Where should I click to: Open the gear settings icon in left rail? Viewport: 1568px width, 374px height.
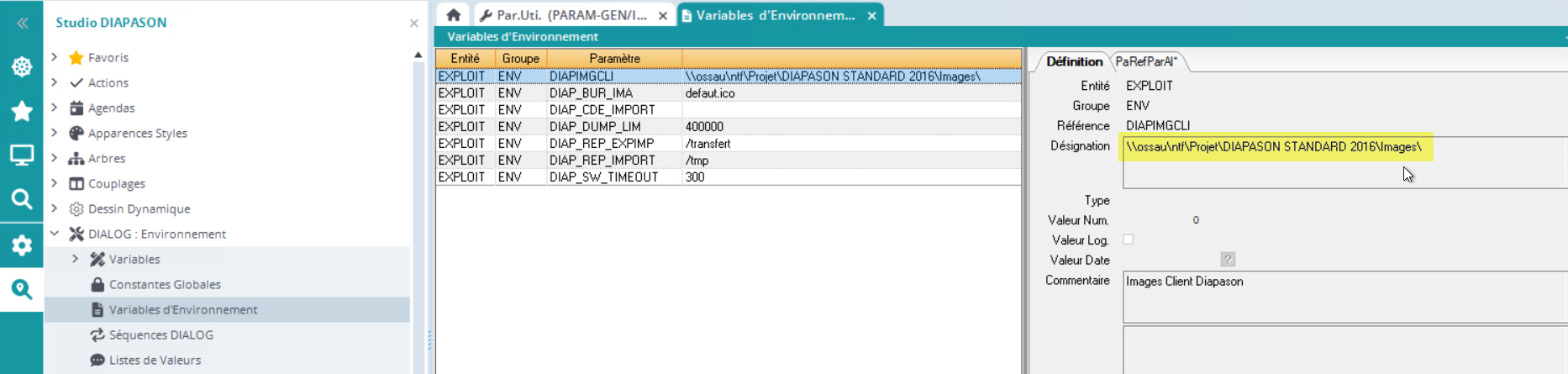(x=22, y=245)
